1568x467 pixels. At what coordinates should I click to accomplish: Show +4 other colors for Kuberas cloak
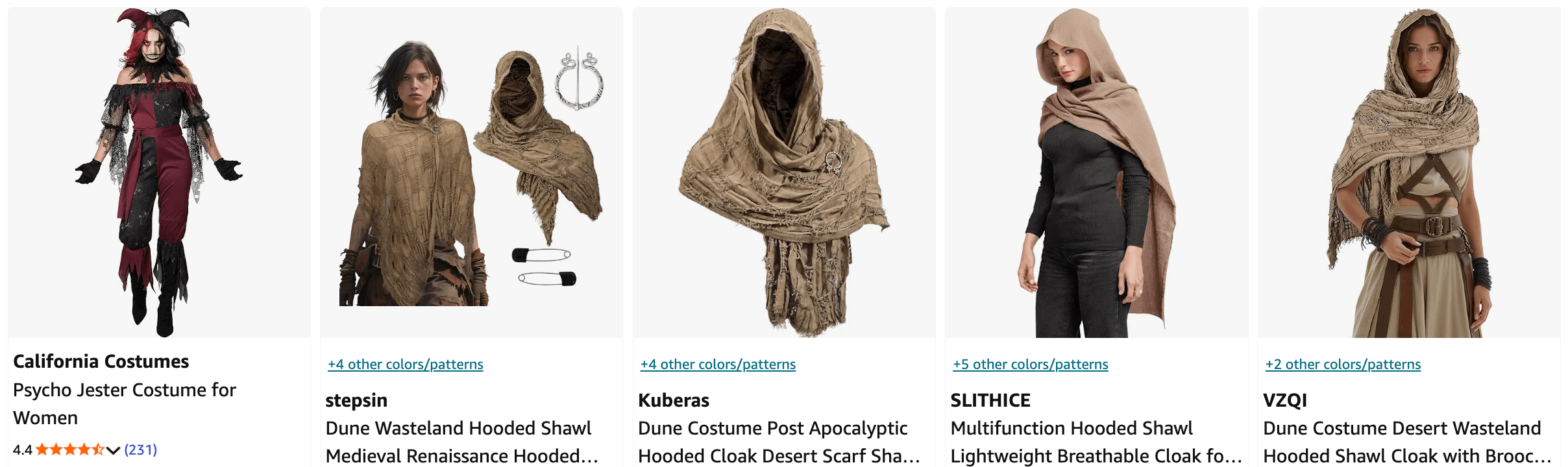click(718, 365)
